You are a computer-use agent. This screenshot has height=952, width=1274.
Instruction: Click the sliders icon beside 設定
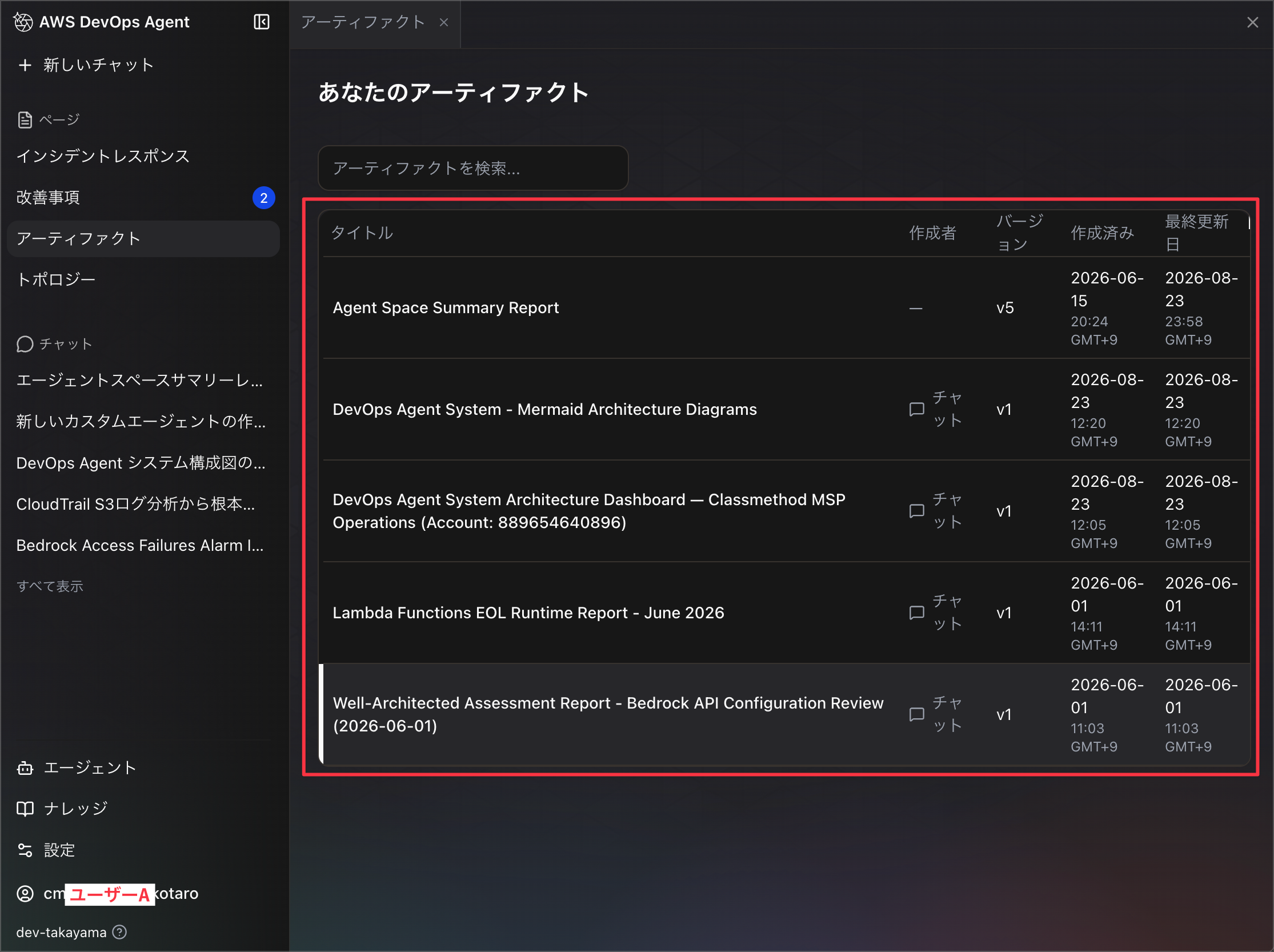(x=25, y=850)
